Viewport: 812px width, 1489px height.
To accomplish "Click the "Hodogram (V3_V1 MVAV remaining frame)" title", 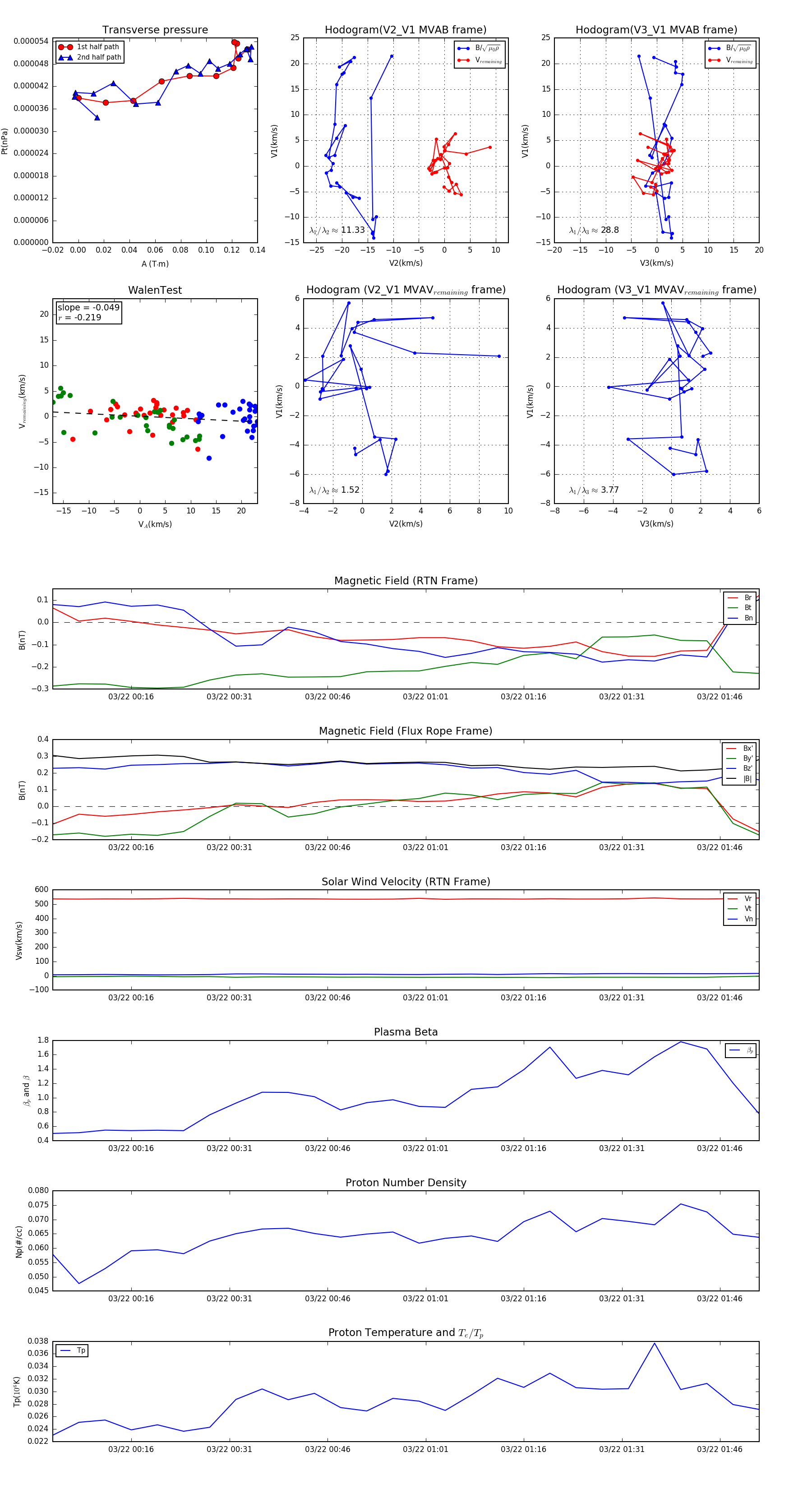I will point(656,290).
